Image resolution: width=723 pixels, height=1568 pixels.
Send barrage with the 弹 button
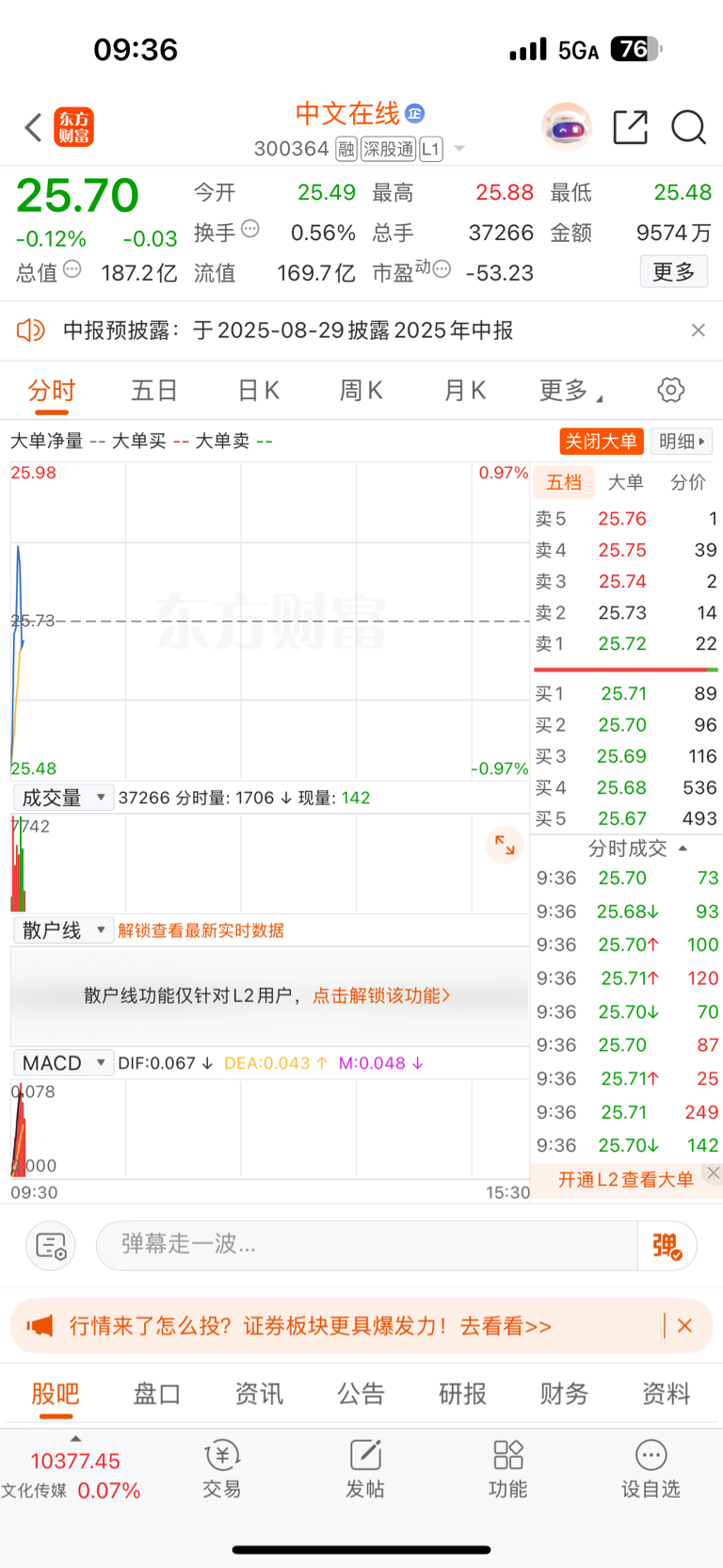667,1246
